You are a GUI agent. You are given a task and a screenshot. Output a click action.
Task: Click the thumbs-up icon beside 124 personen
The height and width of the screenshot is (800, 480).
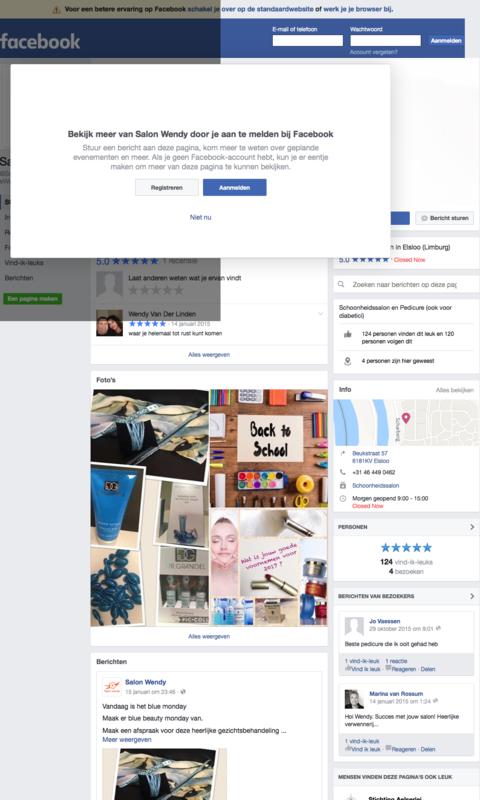click(348, 334)
